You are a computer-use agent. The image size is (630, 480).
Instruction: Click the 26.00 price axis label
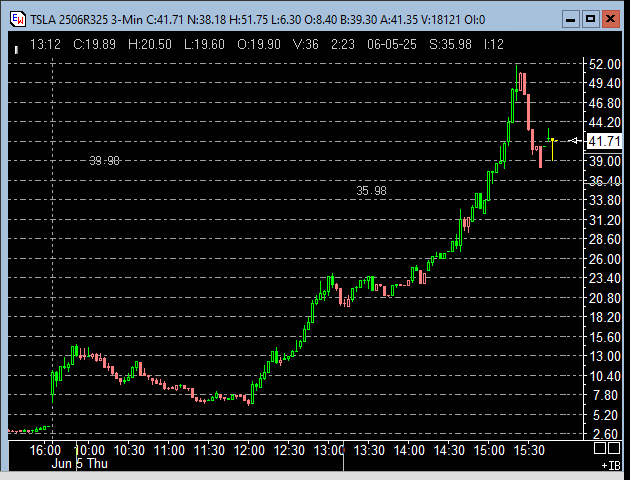(604, 259)
